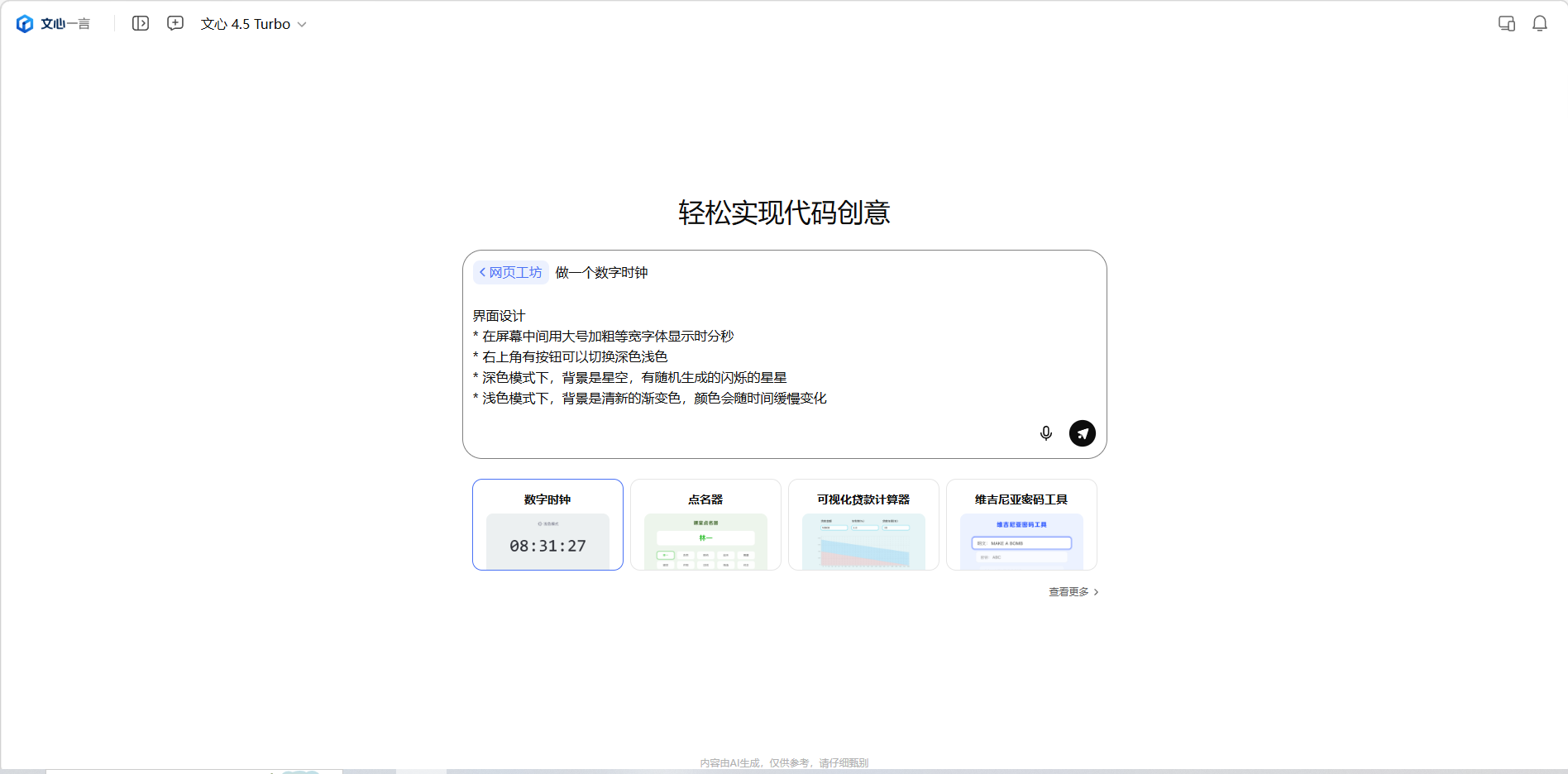Image resolution: width=1568 pixels, height=774 pixels.
Task: Open the 查看更多 link
Action: tap(1068, 592)
